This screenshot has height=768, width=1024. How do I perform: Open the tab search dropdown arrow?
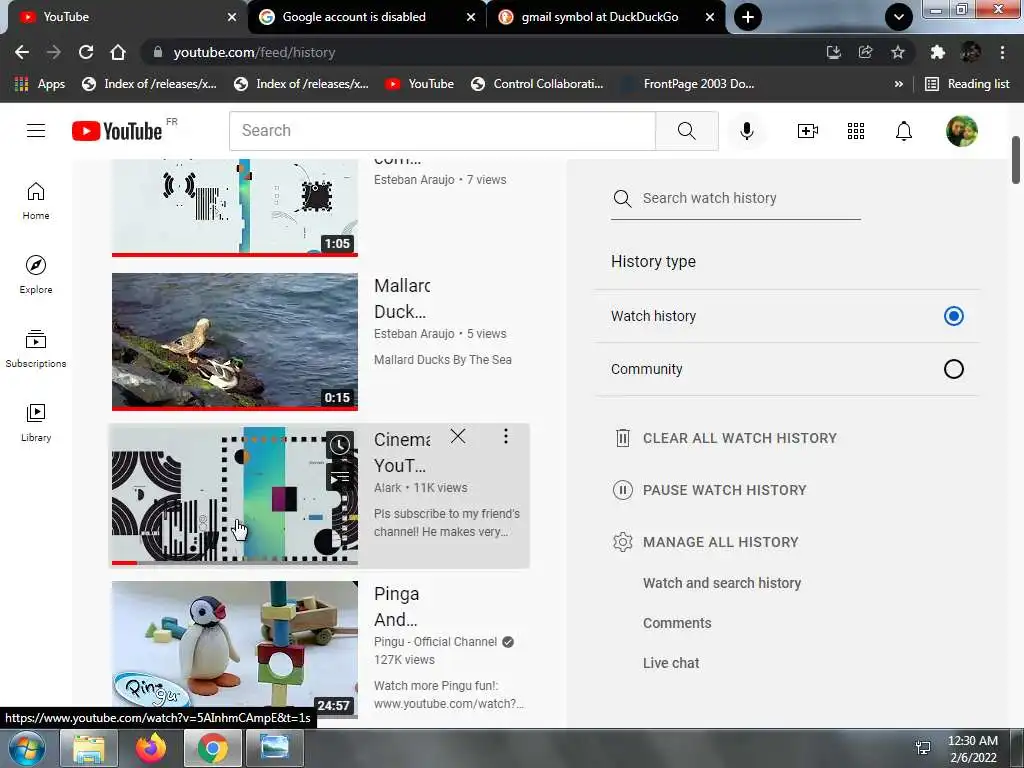coord(898,17)
